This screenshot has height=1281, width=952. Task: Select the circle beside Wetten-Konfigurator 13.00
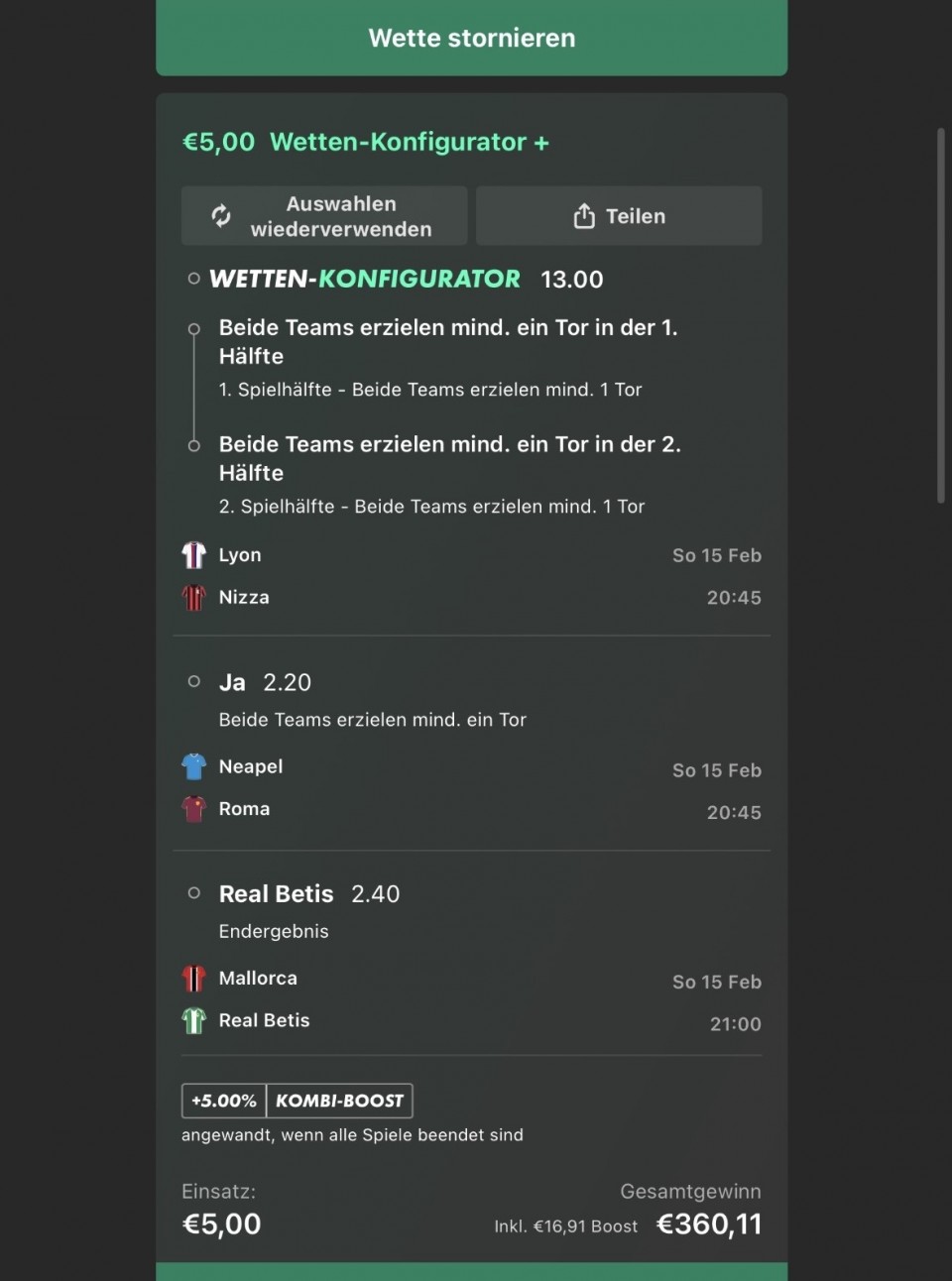[x=194, y=279]
